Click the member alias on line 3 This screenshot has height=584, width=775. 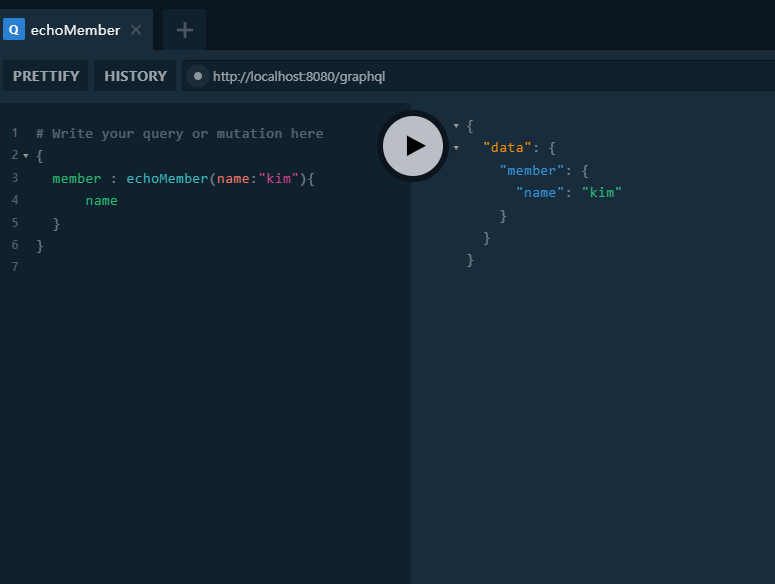[77, 178]
